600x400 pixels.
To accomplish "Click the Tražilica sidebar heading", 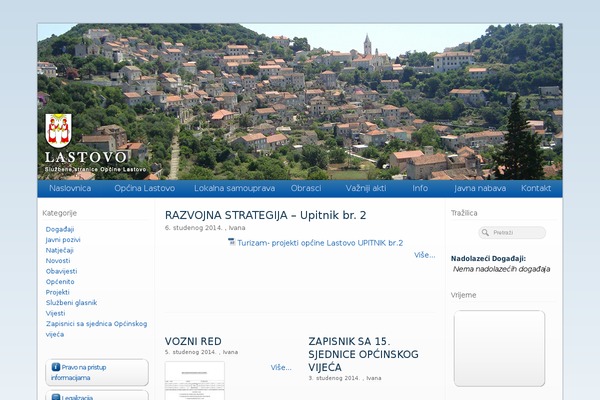I will click(x=464, y=213).
